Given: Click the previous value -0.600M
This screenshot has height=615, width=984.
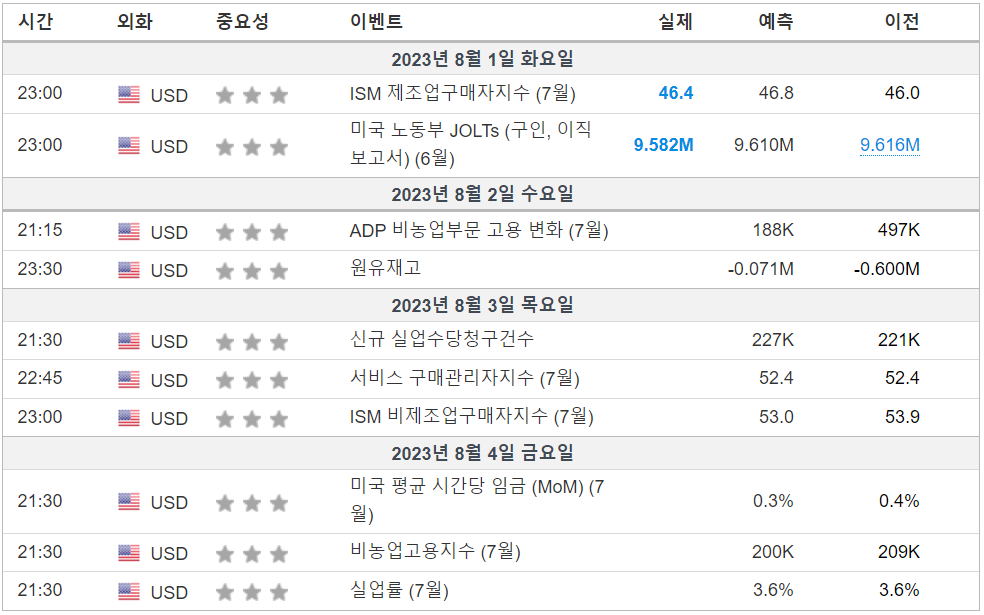Looking at the screenshot, I should tap(887, 269).
